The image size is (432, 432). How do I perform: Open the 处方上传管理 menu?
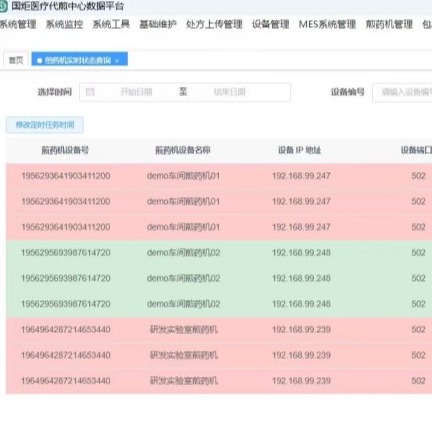(x=214, y=24)
